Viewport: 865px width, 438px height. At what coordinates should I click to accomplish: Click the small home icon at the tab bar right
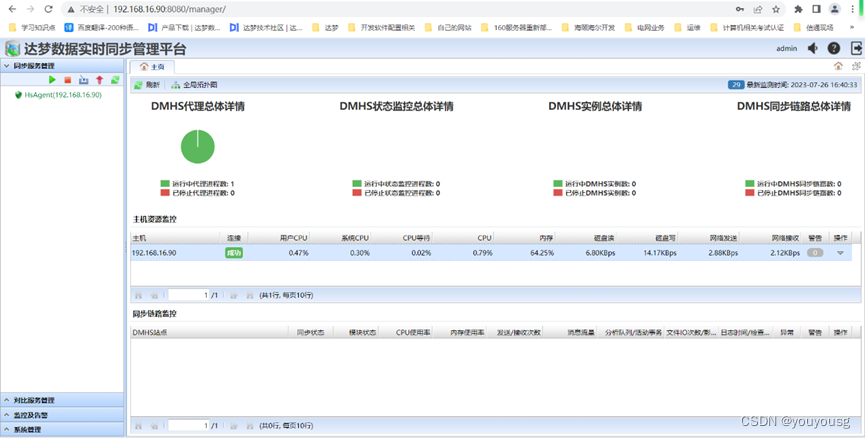point(838,66)
